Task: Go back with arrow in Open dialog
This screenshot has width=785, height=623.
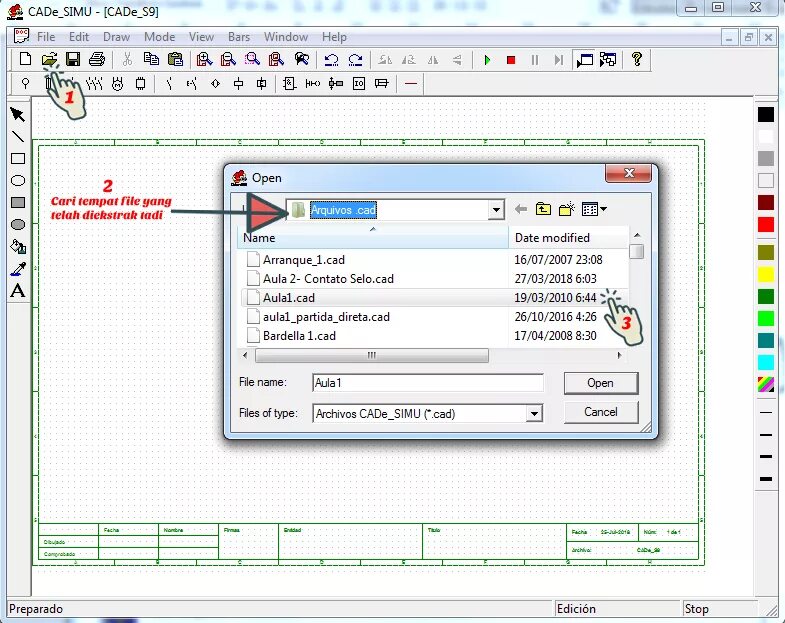Action: pyautogui.click(x=521, y=209)
